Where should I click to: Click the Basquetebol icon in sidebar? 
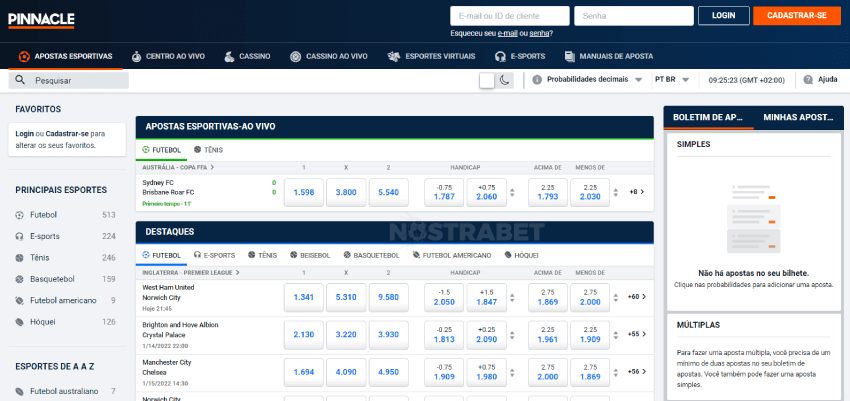tap(20, 279)
